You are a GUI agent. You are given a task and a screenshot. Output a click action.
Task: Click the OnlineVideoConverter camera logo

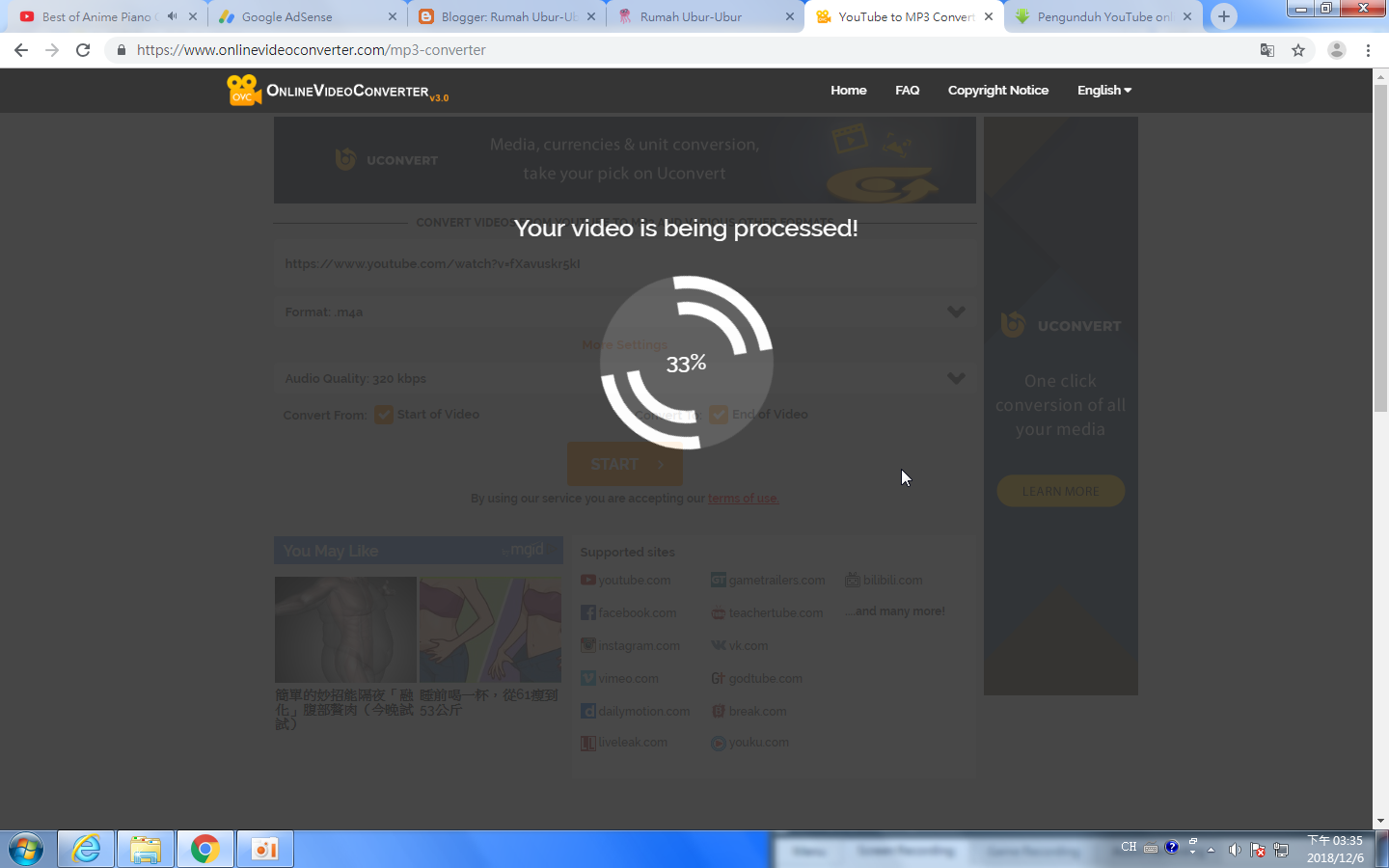(244, 90)
